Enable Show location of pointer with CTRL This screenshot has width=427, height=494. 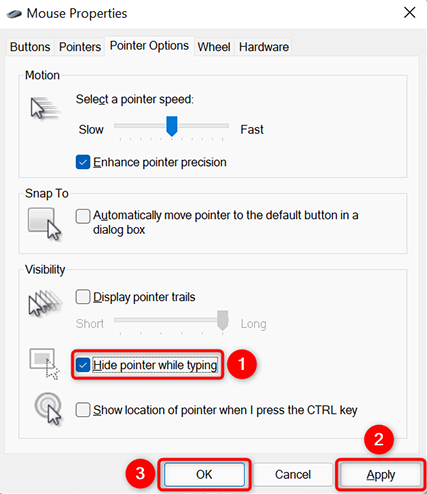[83, 410]
